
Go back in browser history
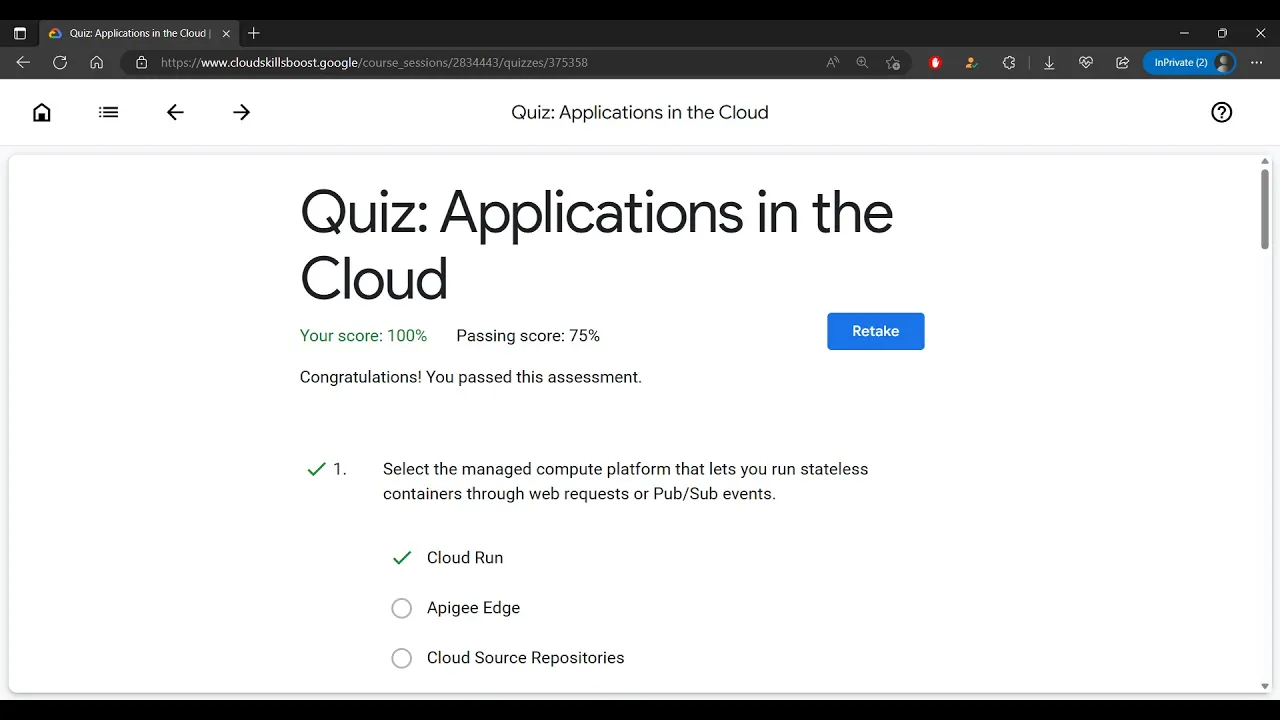(23, 62)
